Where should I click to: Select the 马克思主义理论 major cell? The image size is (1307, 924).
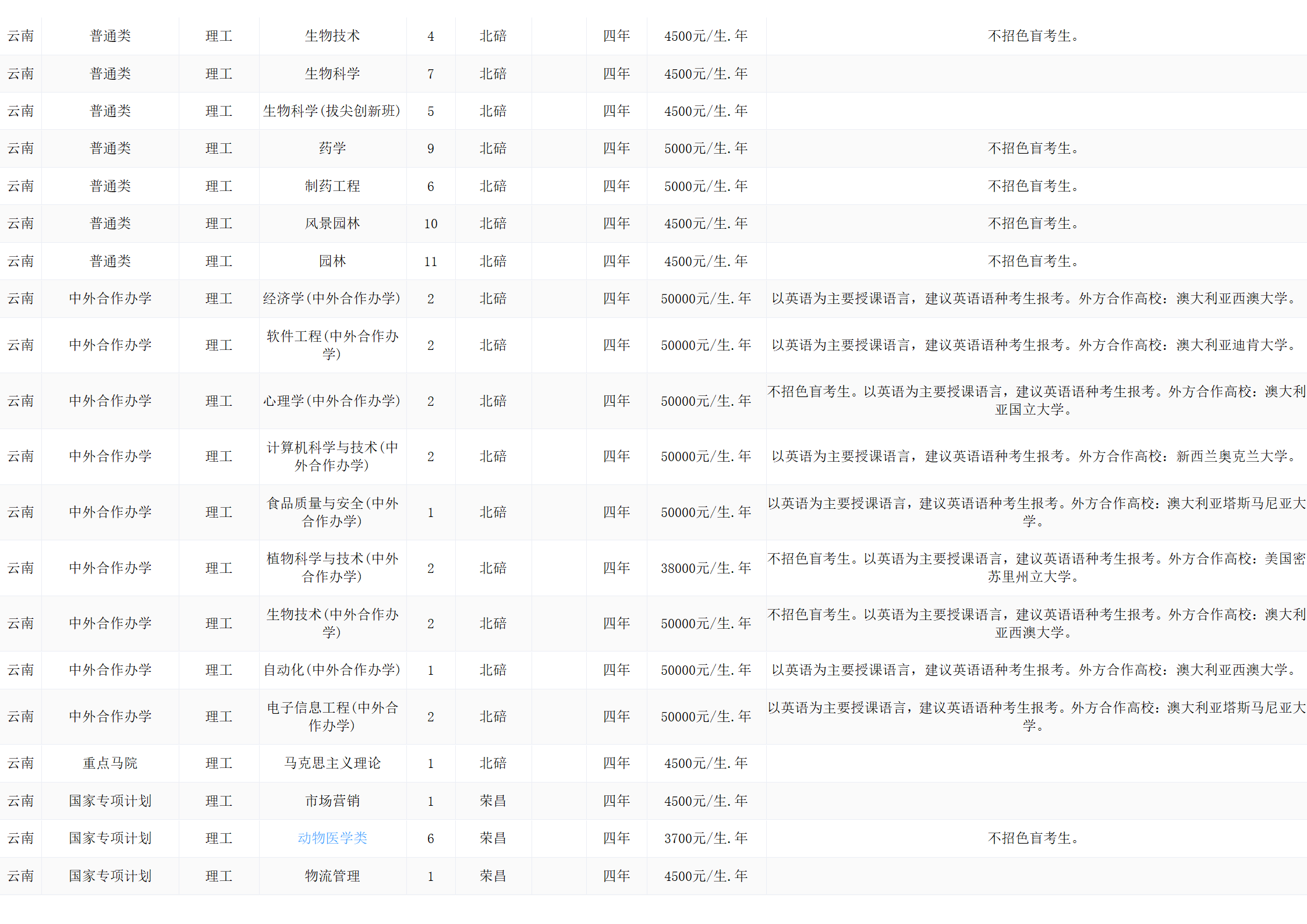point(332,763)
